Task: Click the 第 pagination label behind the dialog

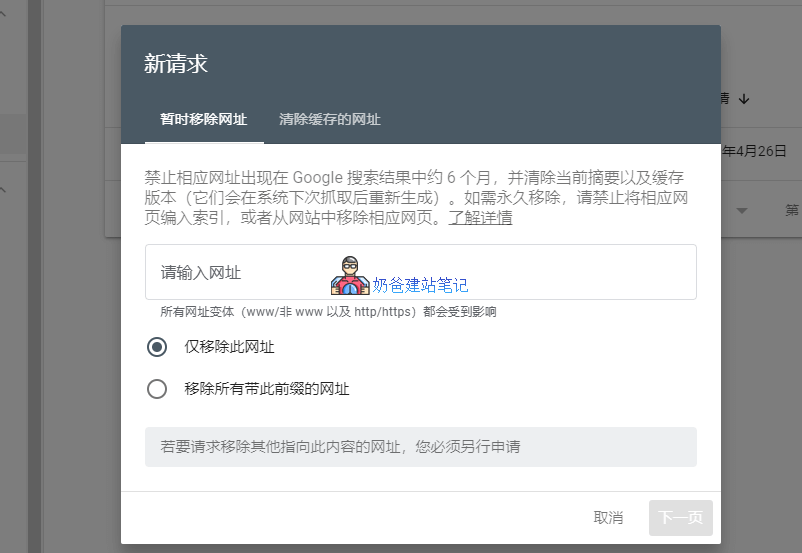Action: coord(791,210)
